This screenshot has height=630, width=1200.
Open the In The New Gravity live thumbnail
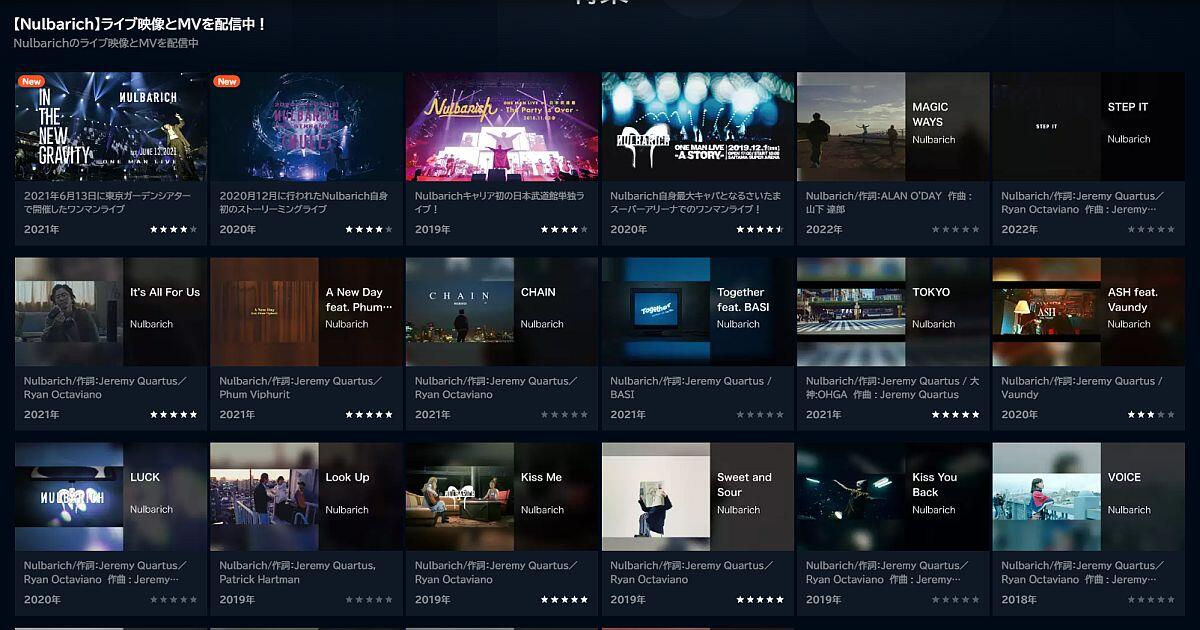tap(111, 127)
